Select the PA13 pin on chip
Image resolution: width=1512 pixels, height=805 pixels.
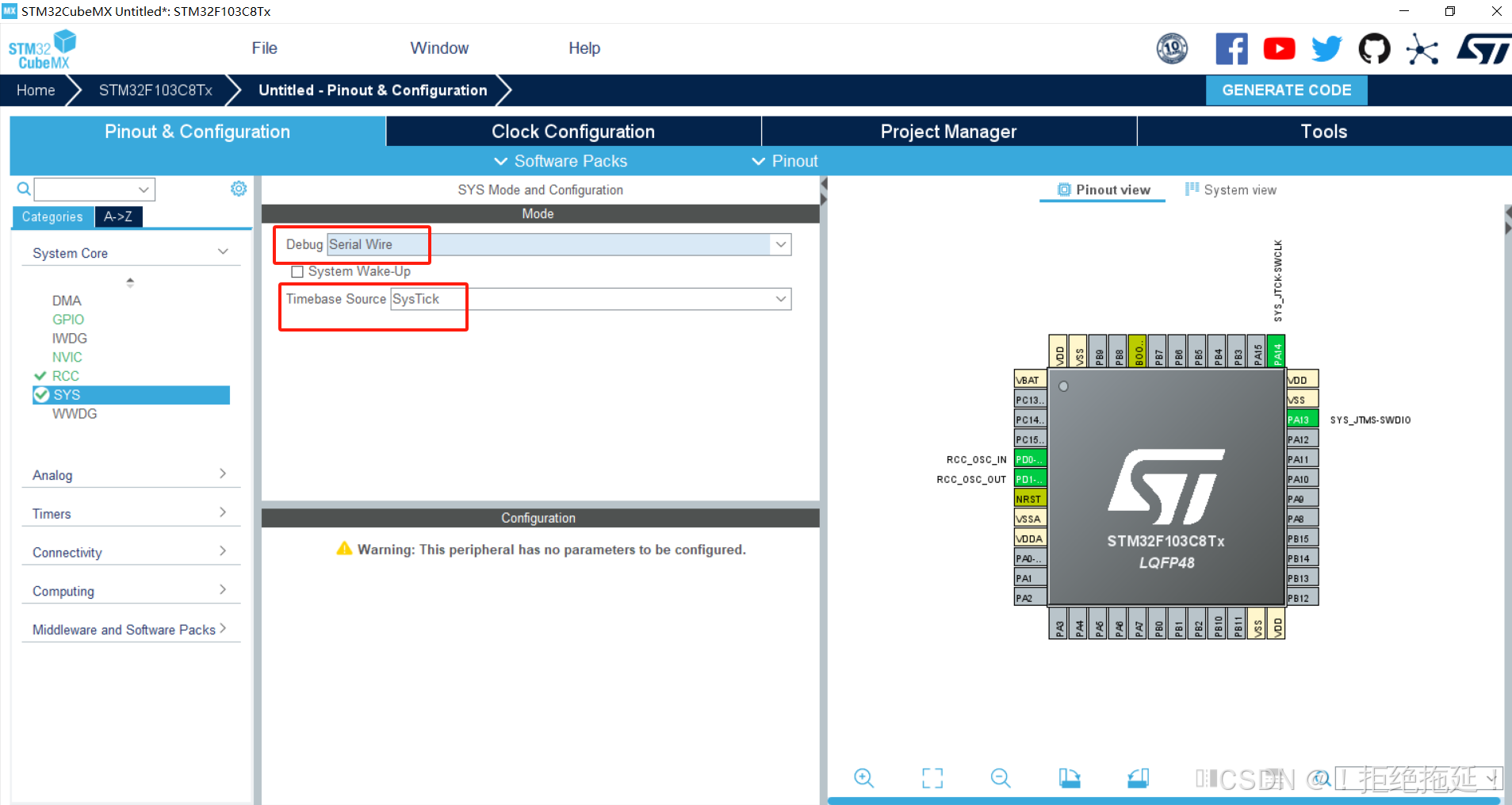[x=1302, y=419]
